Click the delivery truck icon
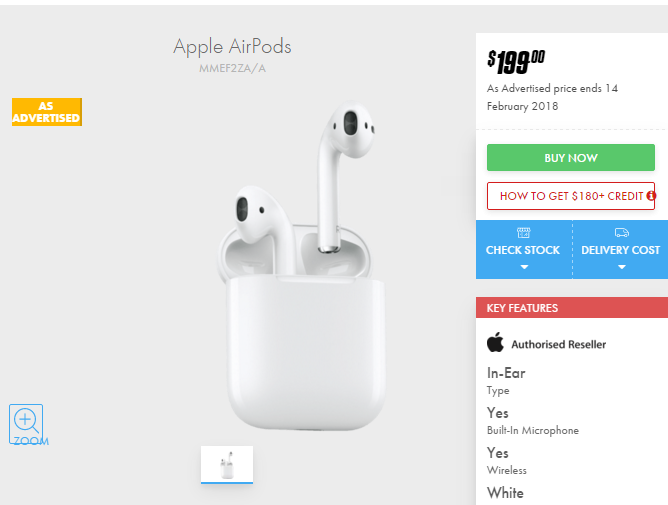 click(x=622, y=233)
